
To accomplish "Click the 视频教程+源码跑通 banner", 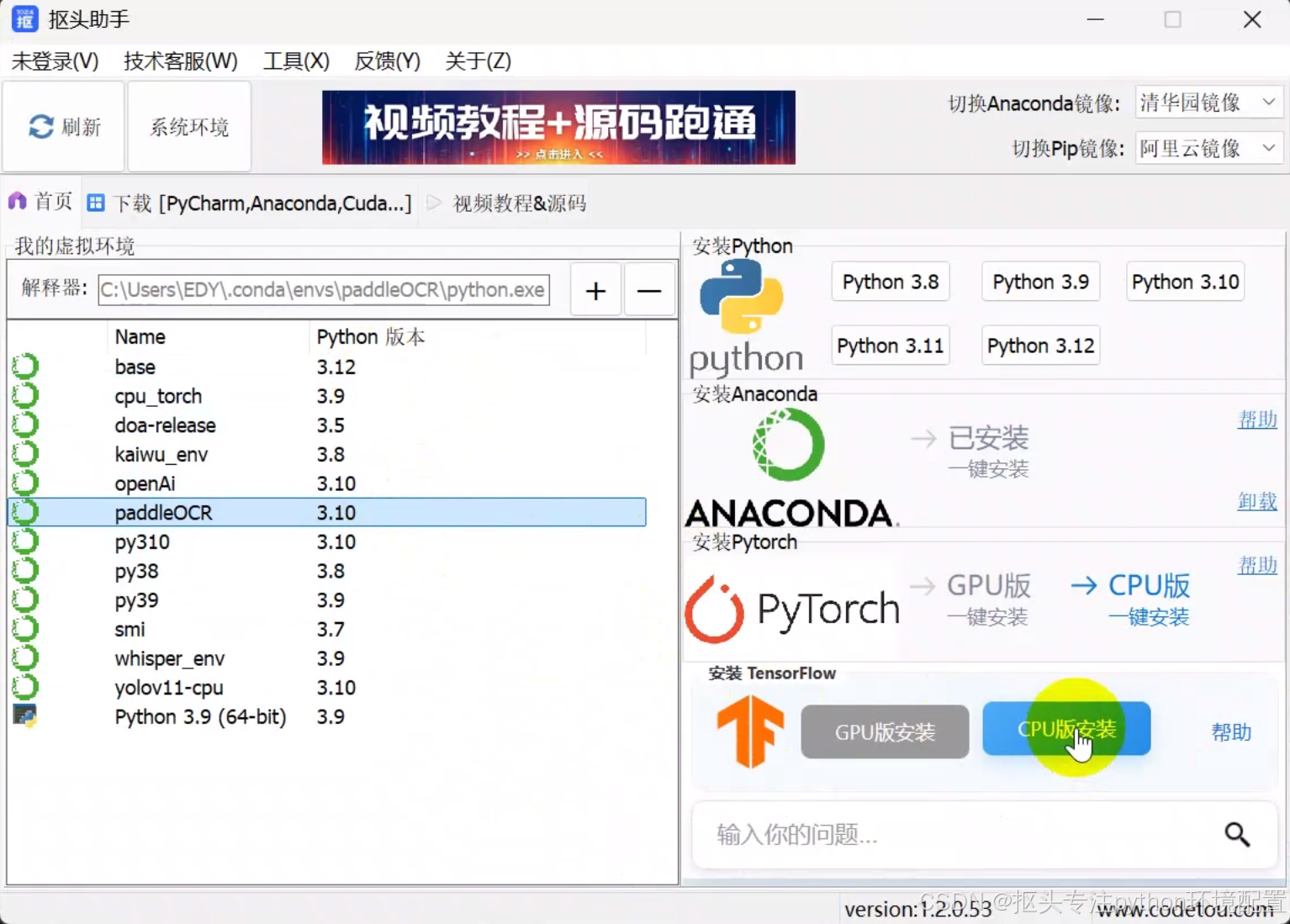I will coord(558,127).
